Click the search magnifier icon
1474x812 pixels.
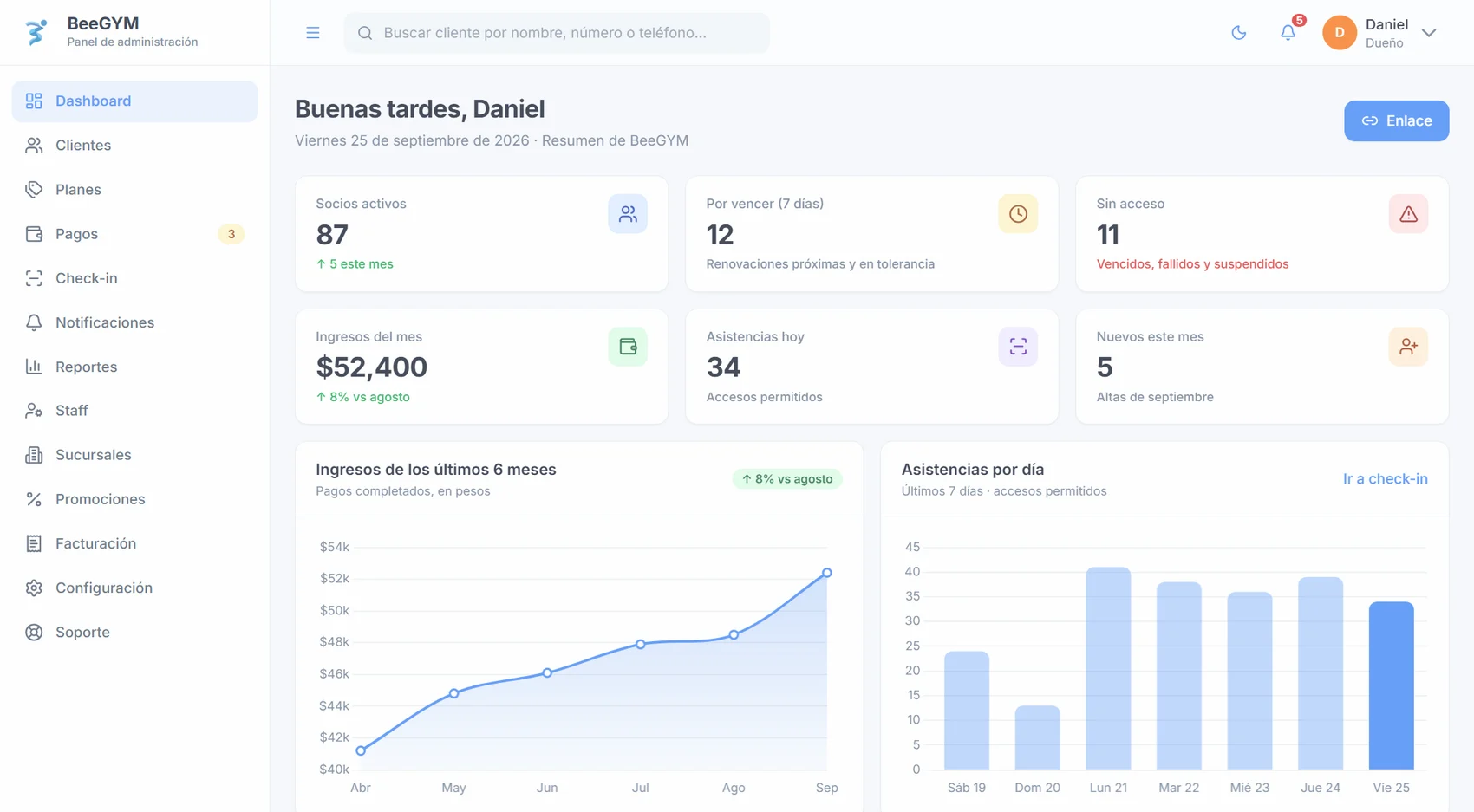365,33
